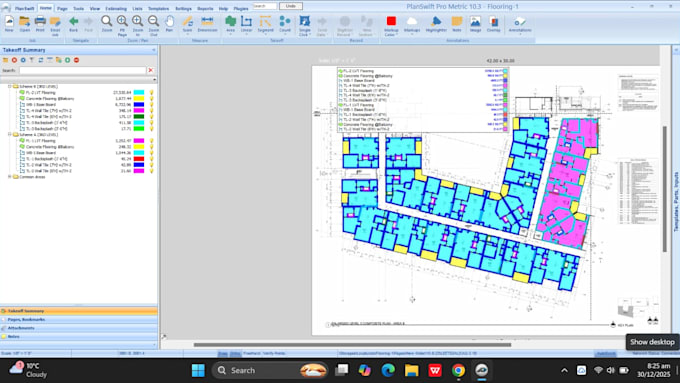This screenshot has height=383, width=680.
Task: Open Windows Start menu
Action: pyautogui.click(x=198, y=370)
